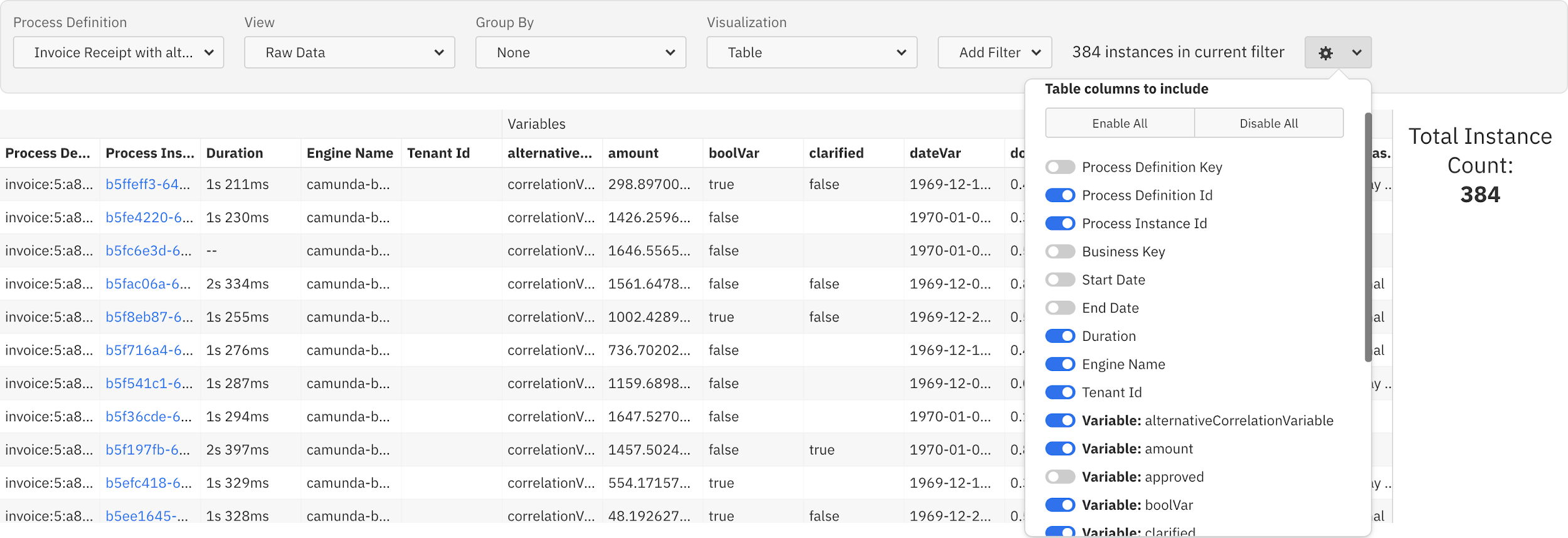This screenshot has height=538, width=1568.
Task: Turn on the Variable: approved toggle
Action: click(1060, 477)
